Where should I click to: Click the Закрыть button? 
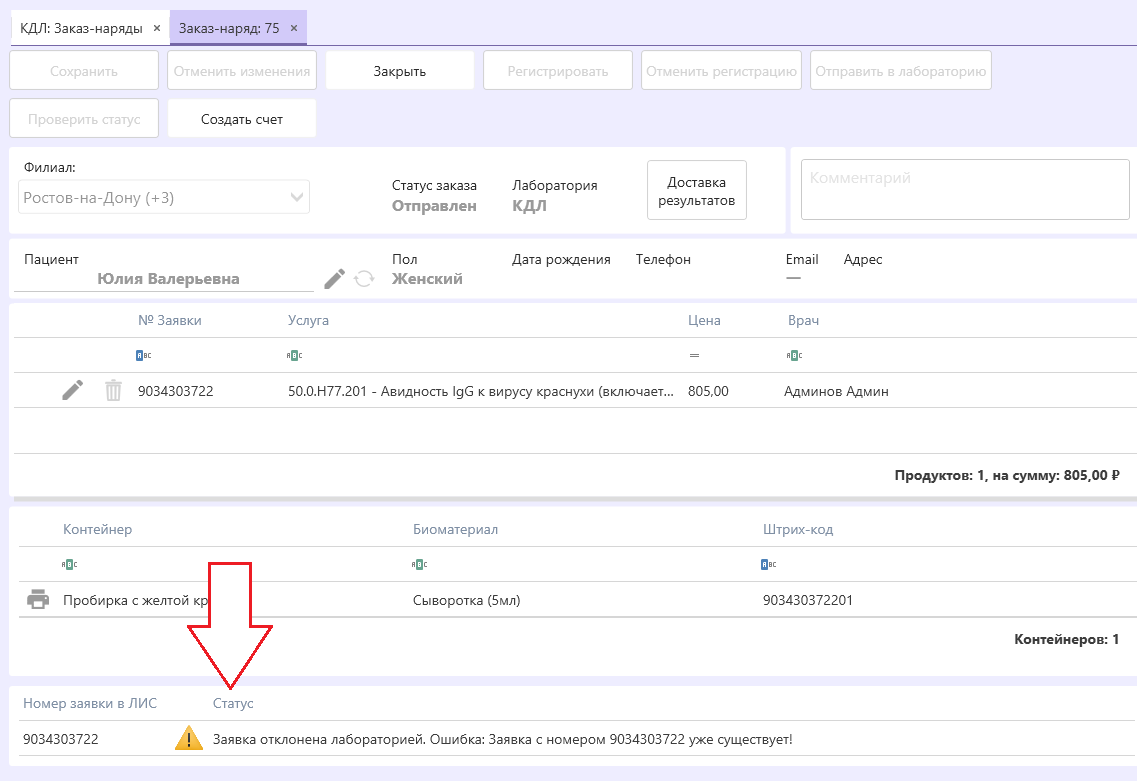pos(399,71)
